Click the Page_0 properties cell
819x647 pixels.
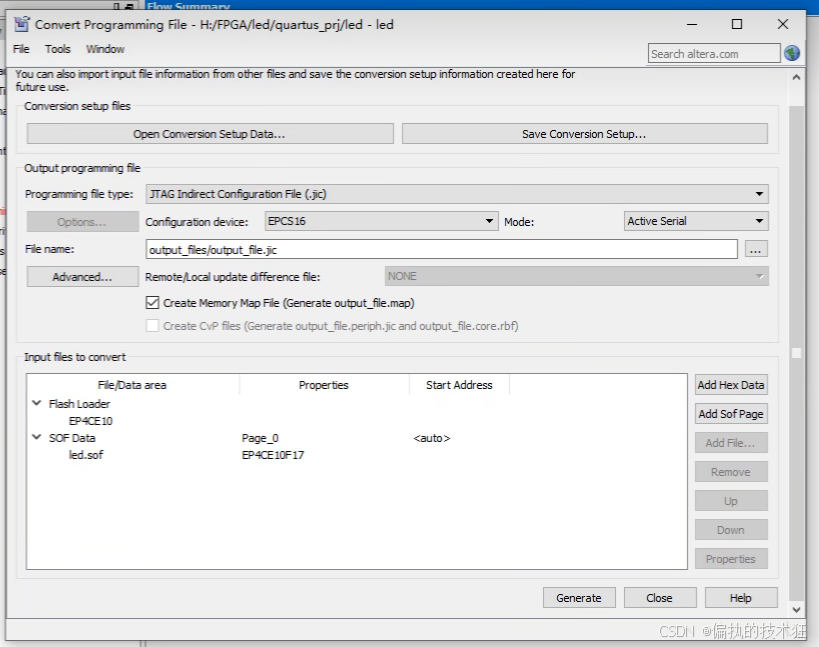[x=260, y=438]
